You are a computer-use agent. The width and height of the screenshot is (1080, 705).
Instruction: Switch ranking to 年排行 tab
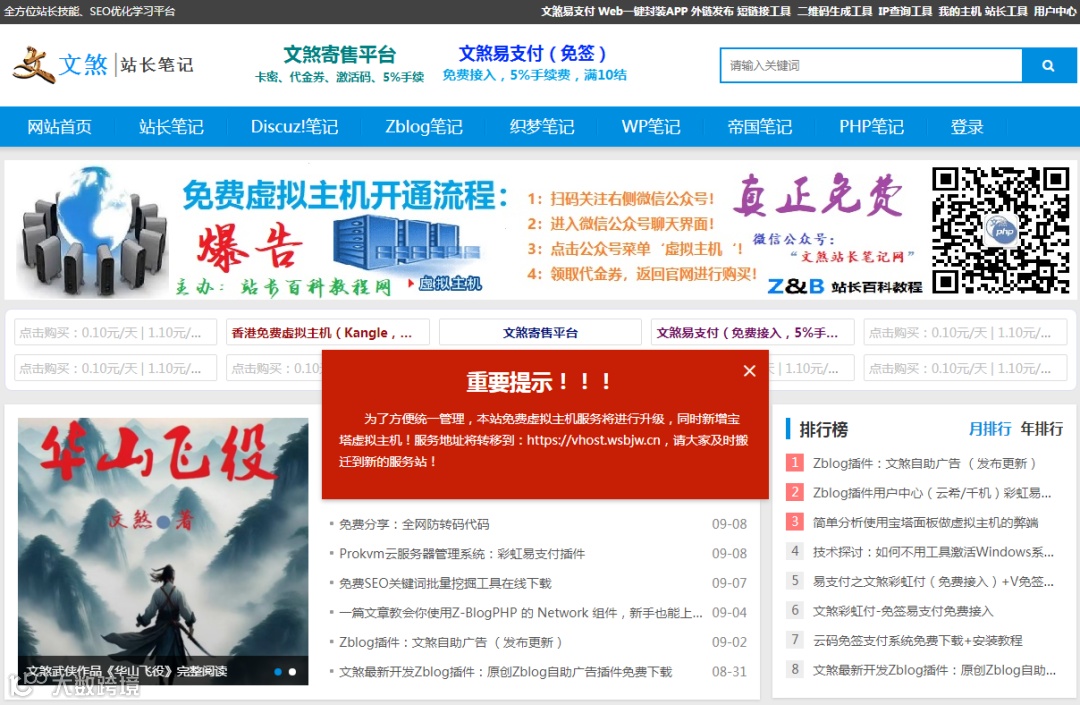pos(1041,429)
